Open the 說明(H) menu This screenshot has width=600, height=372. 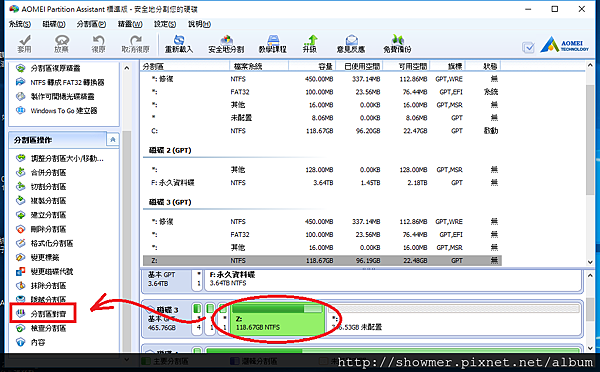[x=199, y=24]
